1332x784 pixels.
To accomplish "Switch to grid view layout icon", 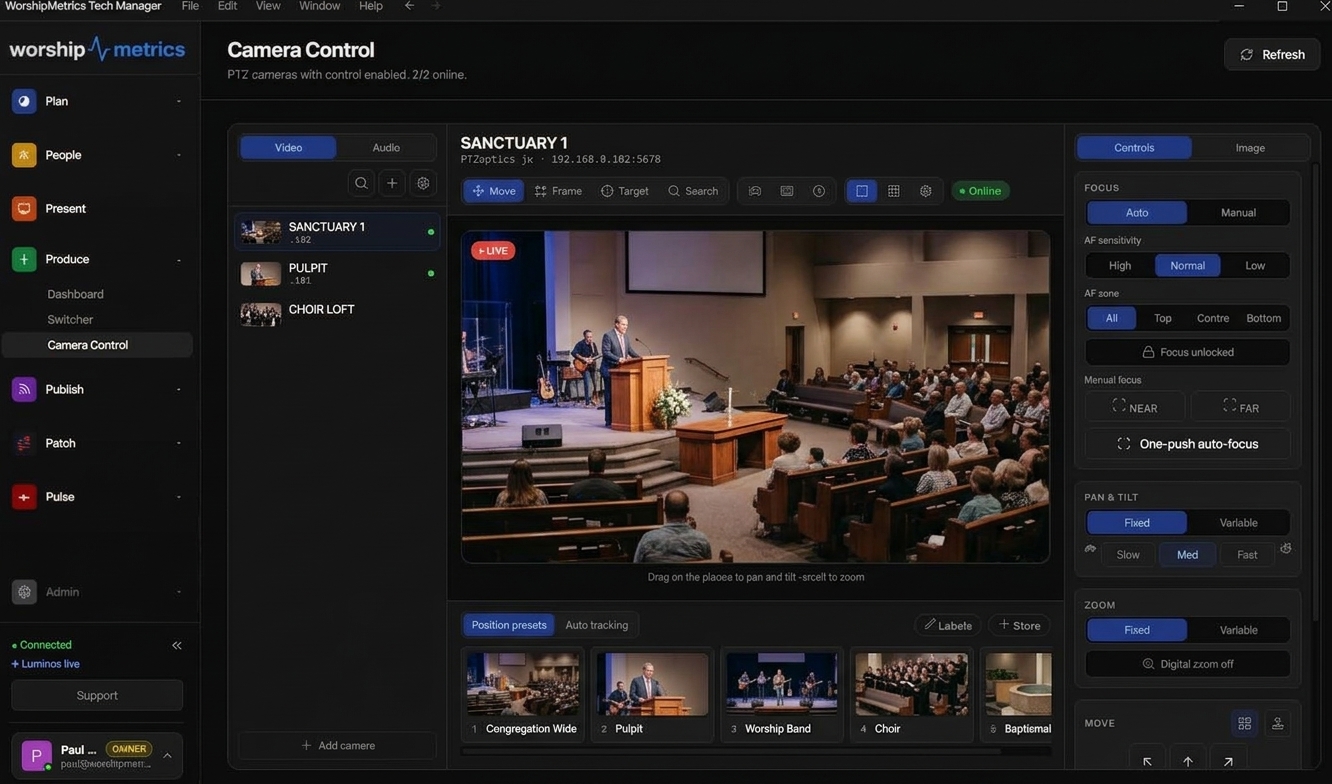I will (x=894, y=191).
